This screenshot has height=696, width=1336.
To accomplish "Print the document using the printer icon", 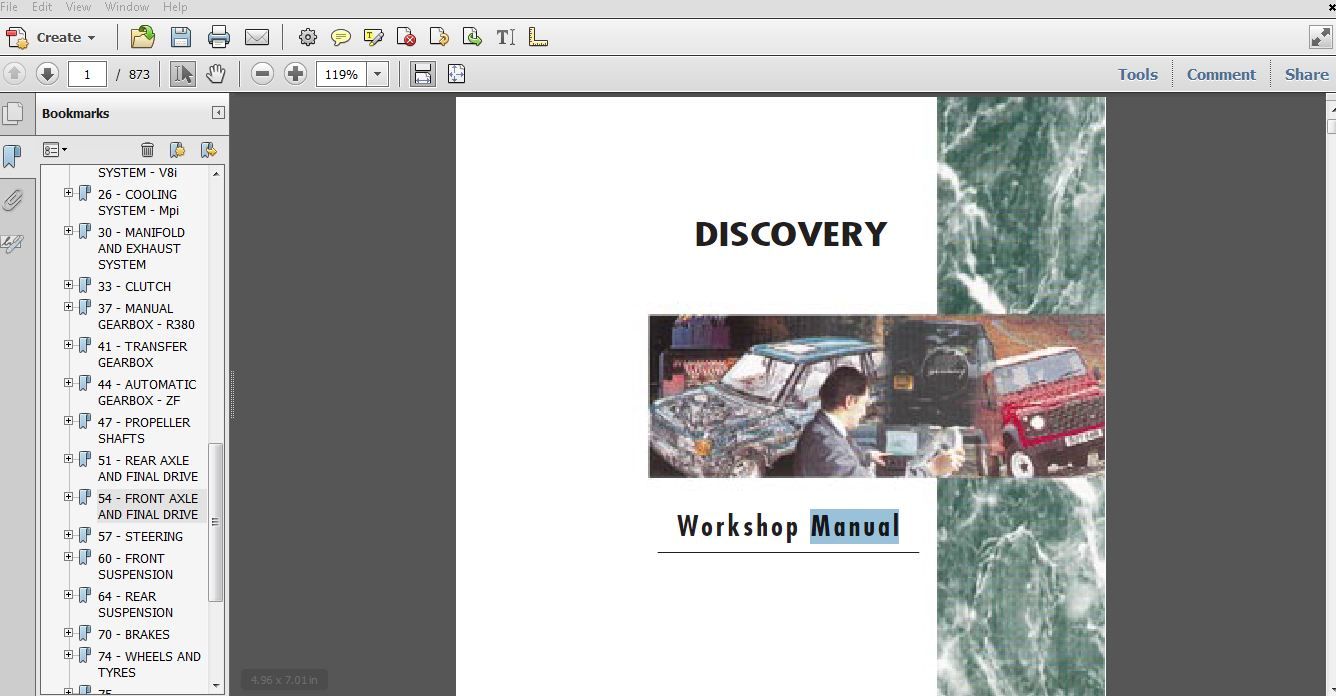I will pos(219,38).
